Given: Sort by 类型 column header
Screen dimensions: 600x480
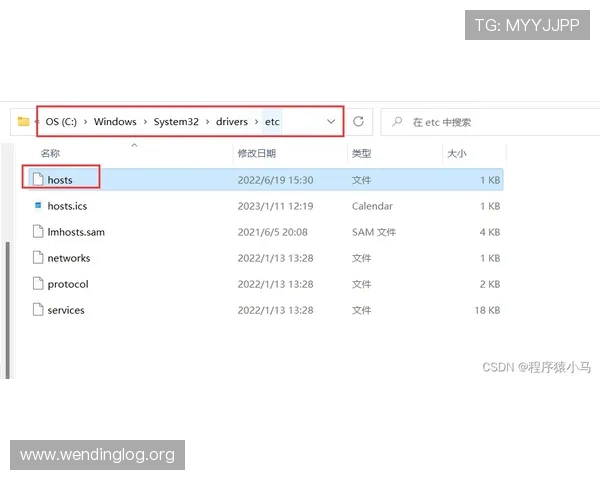Looking at the screenshot, I should [x=361, y=153].
